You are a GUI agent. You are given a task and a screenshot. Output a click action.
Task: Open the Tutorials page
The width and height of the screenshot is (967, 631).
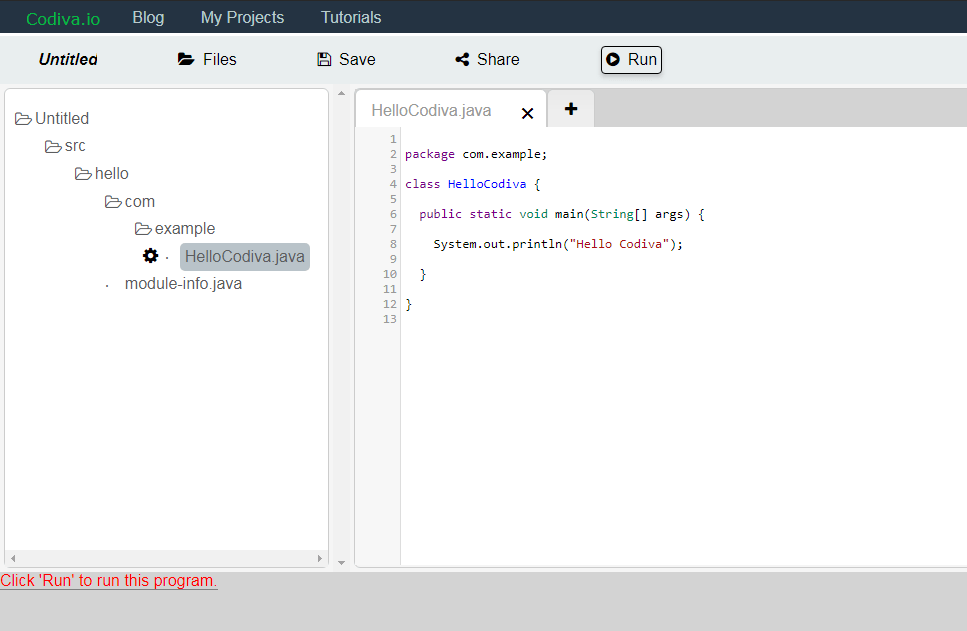[x=351, y=17]
